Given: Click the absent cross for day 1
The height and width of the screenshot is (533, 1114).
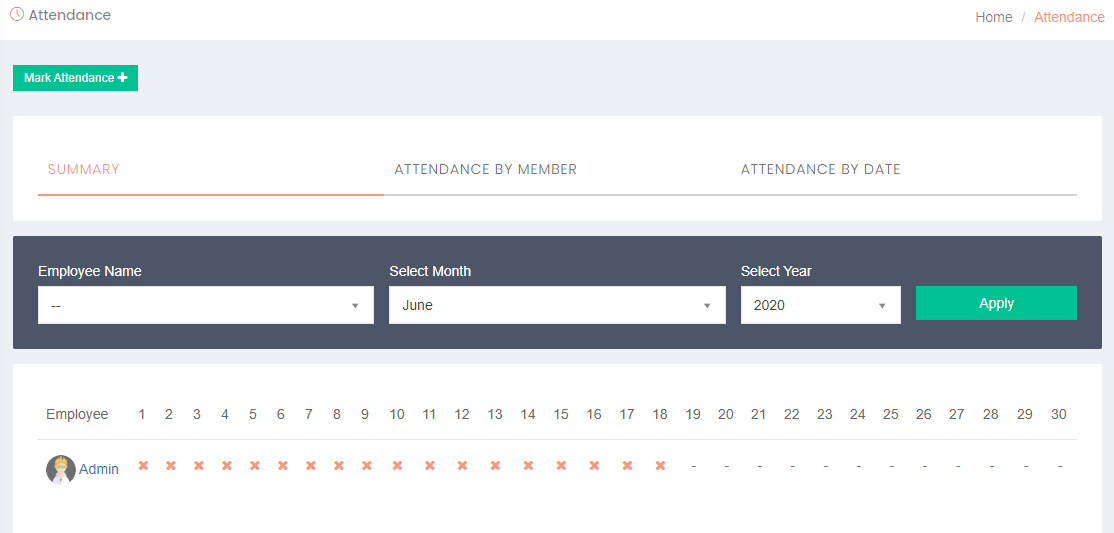Looking at the screenshot, I should (x=143, y=465).
